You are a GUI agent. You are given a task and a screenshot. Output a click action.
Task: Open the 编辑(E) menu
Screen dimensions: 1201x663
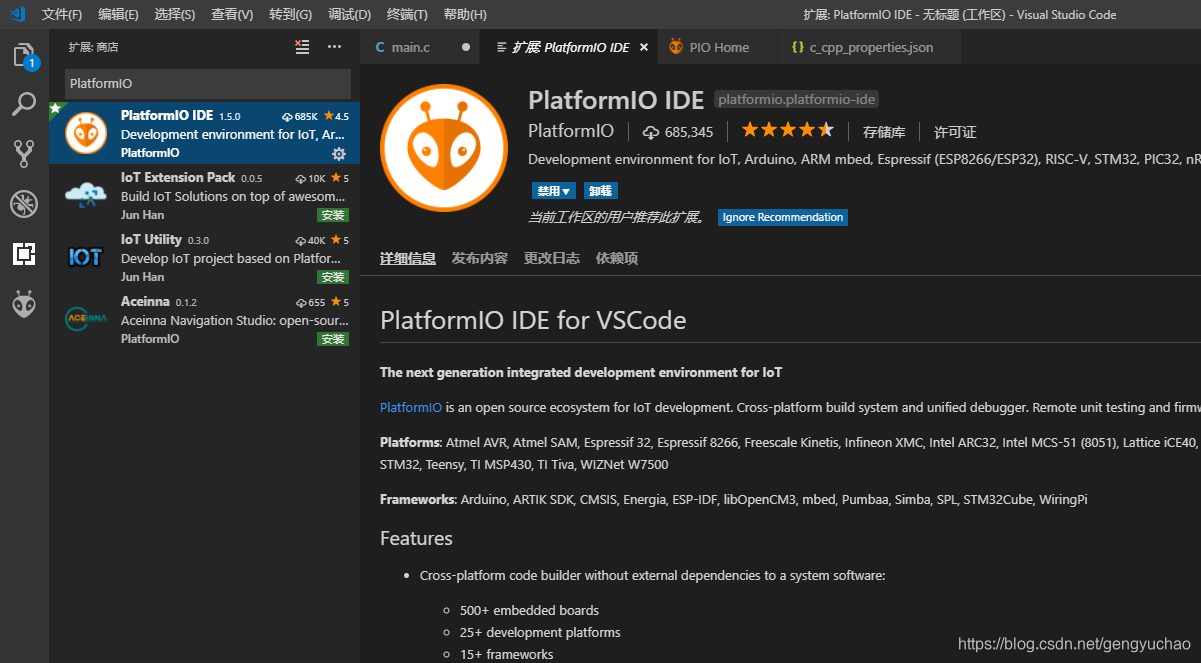click(x=119, y=15)
